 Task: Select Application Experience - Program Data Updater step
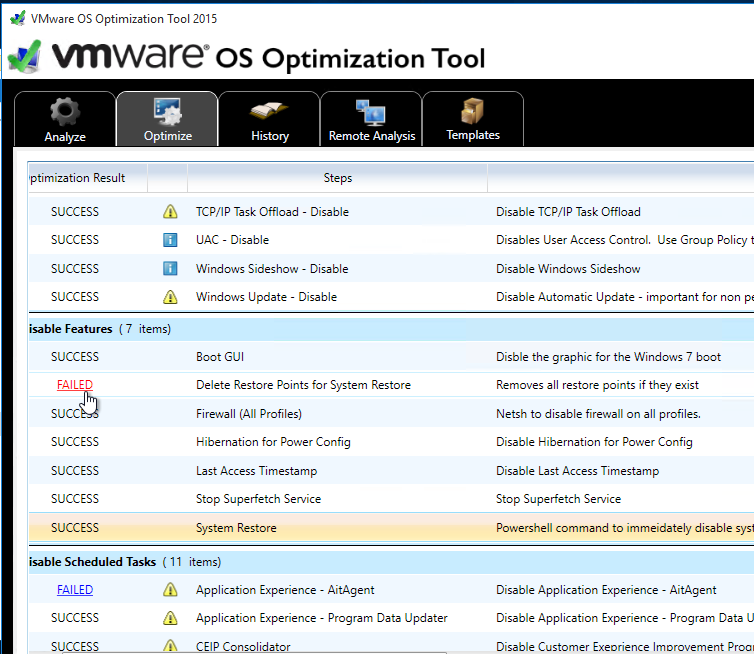point(321,618)
